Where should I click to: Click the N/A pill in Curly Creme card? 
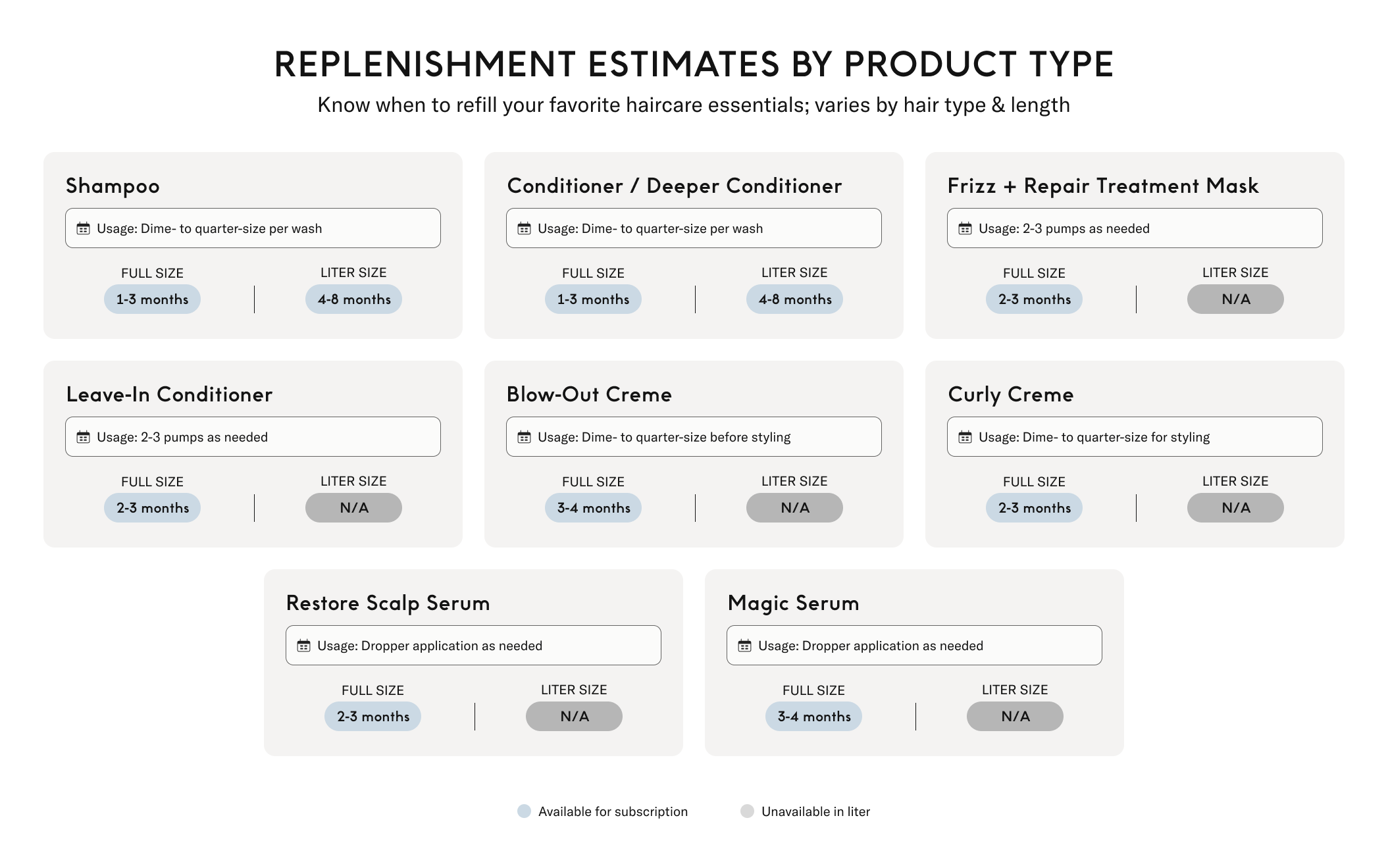tap(1235, 508)
